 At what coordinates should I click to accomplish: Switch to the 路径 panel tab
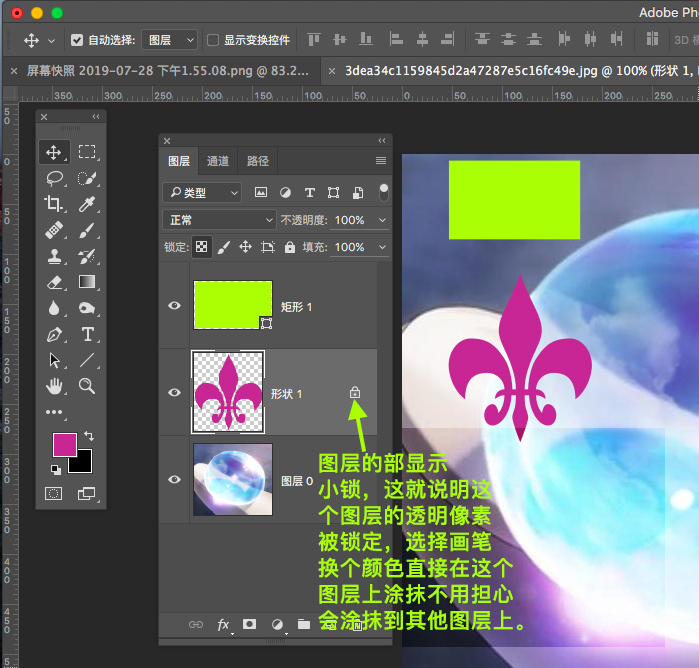(258, 161)
